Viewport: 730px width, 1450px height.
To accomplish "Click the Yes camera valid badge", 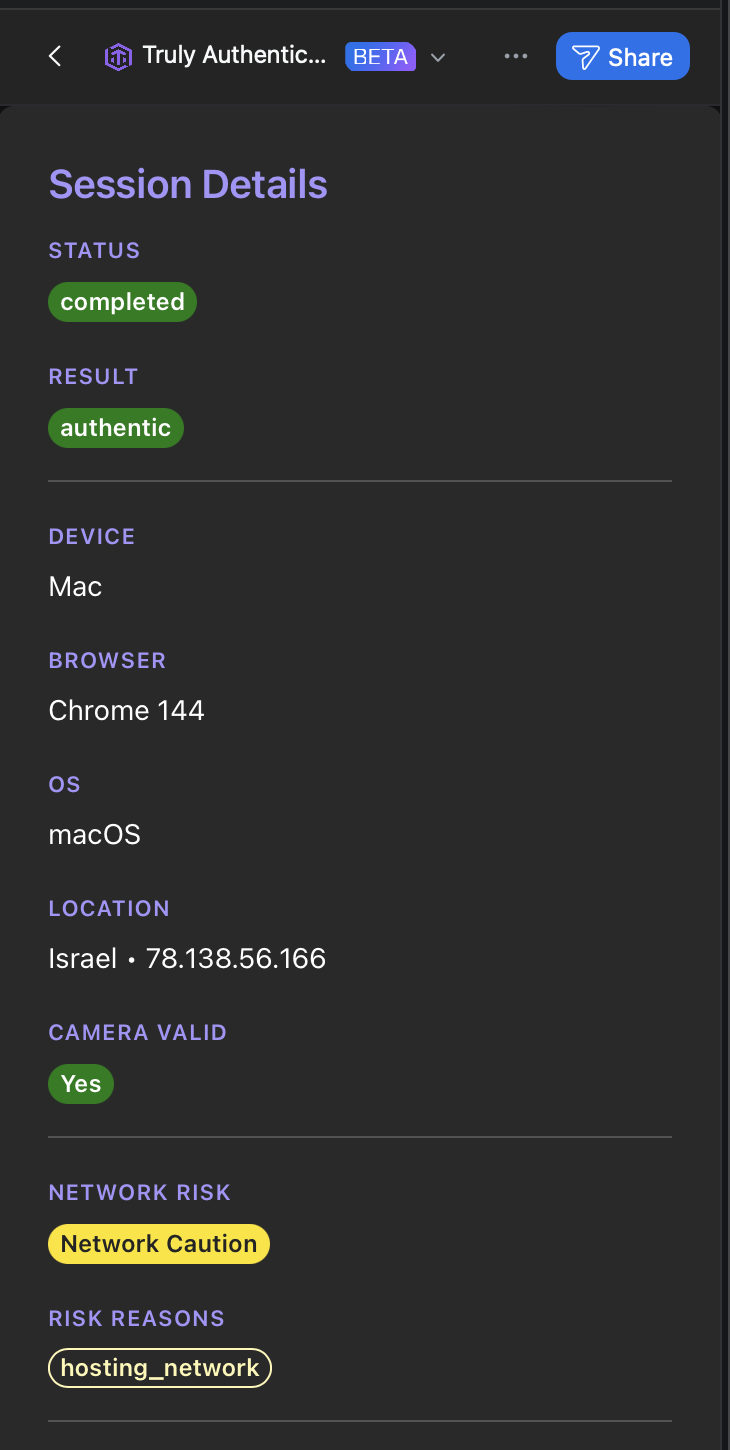I will (x=81, y=1084).
